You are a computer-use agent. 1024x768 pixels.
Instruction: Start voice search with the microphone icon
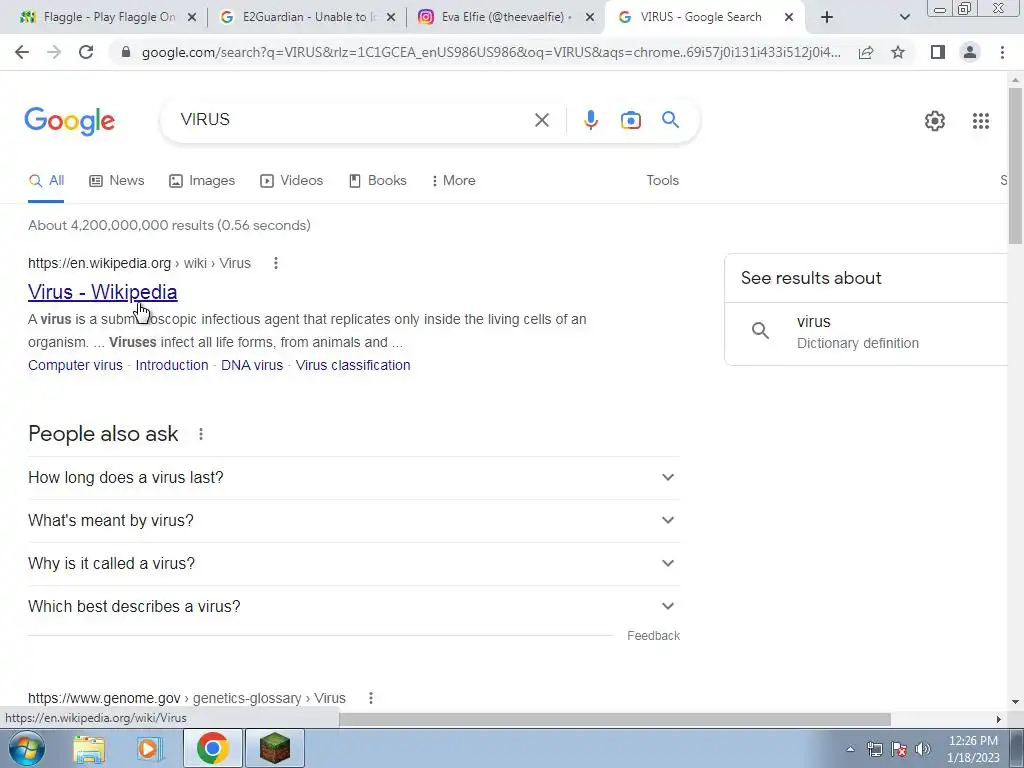click(x=590, y=120)
